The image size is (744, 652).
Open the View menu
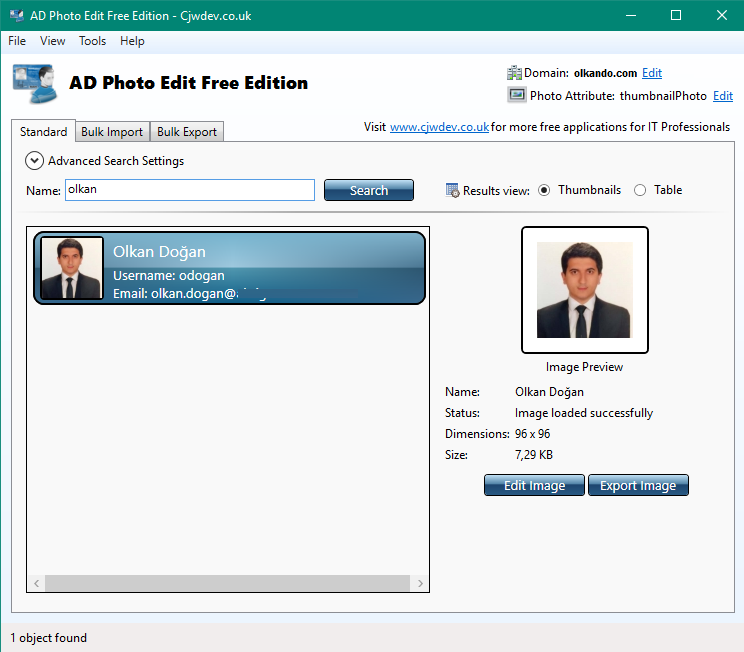click(52, 41)
